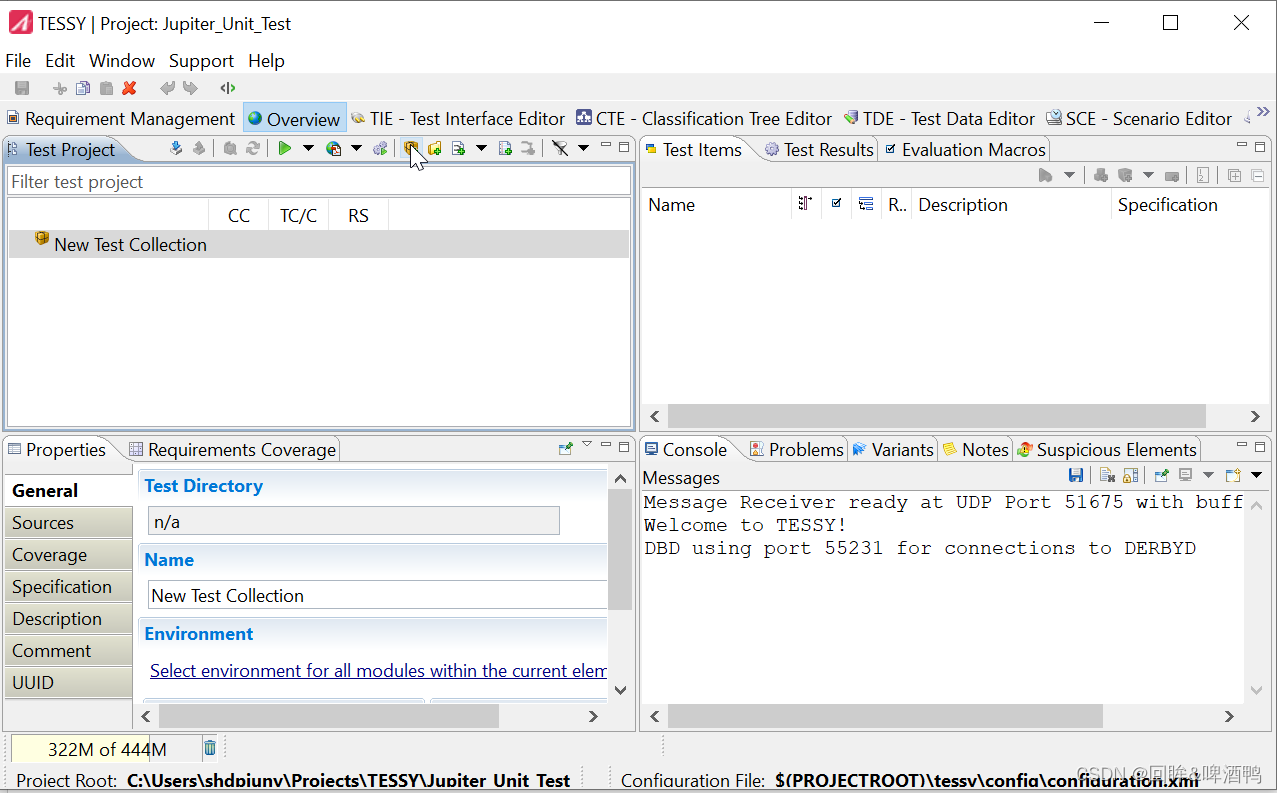Click the green Play execute test icon
The image size is (1277, 793).
click(x=285, y=148)
